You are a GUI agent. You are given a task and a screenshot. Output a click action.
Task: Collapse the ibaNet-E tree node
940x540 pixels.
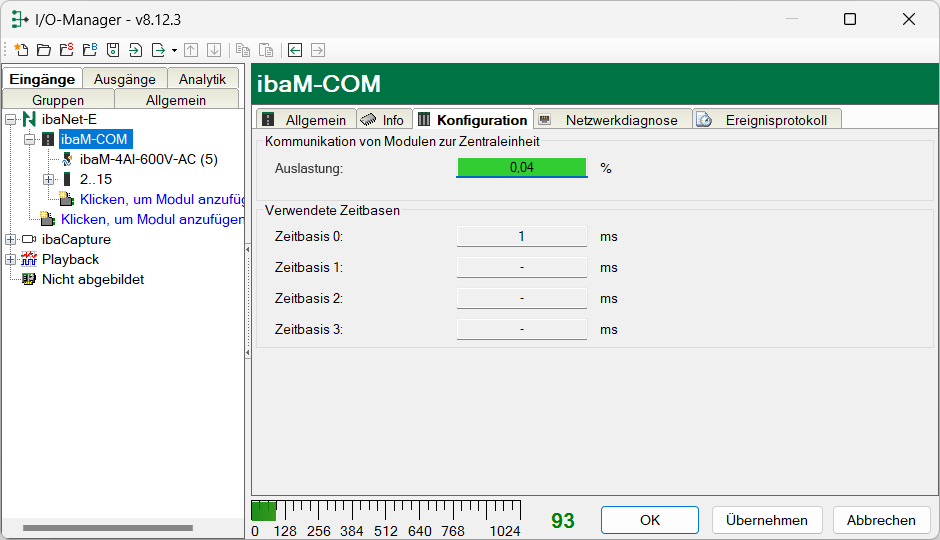click(10, 119)
